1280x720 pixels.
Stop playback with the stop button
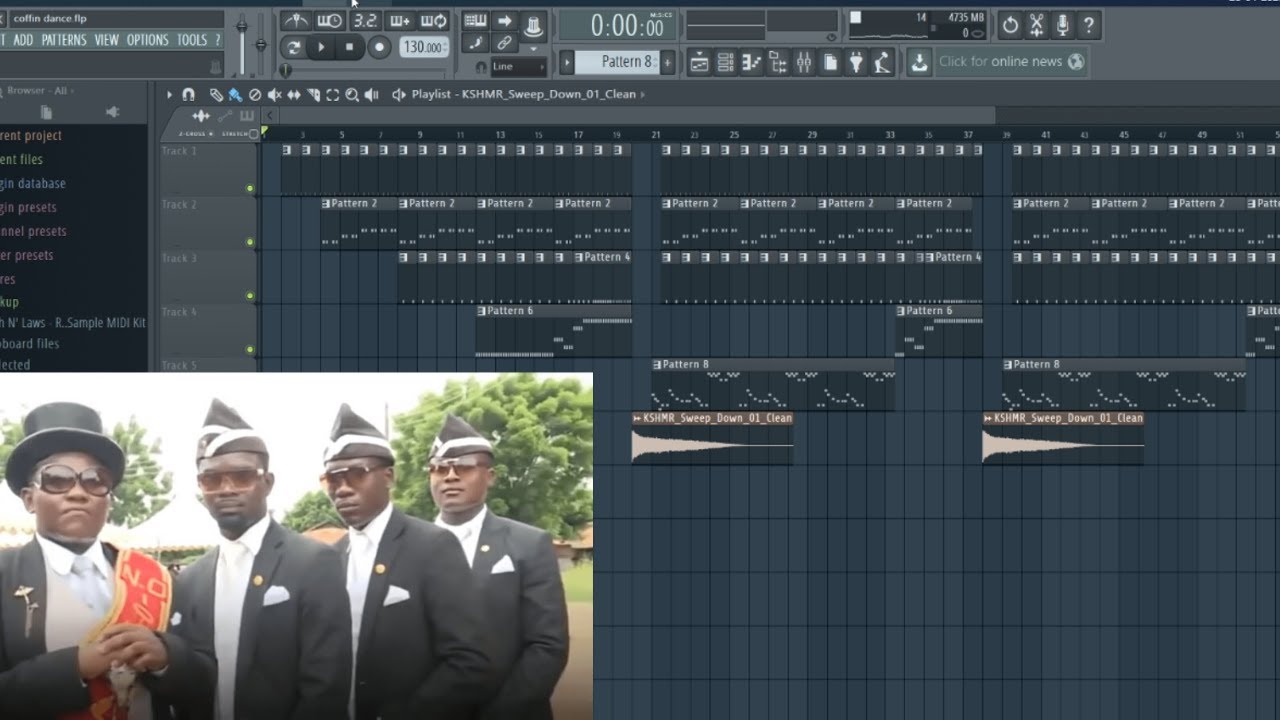tap(349, 47)
